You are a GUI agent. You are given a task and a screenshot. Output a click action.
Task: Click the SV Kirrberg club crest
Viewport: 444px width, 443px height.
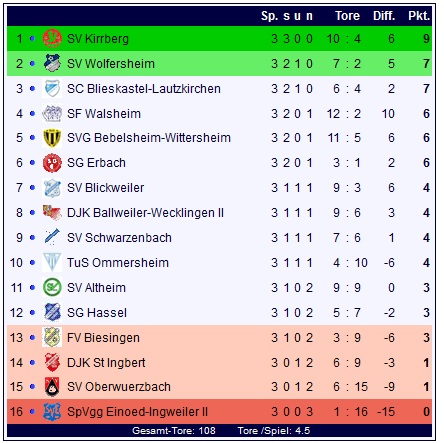52,39
